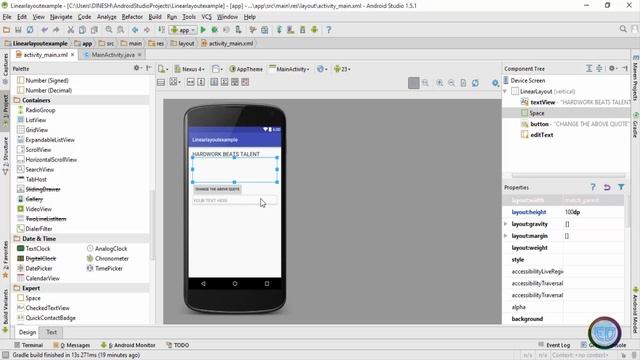Switch to the MainActivity.java tab

(113, 55)
